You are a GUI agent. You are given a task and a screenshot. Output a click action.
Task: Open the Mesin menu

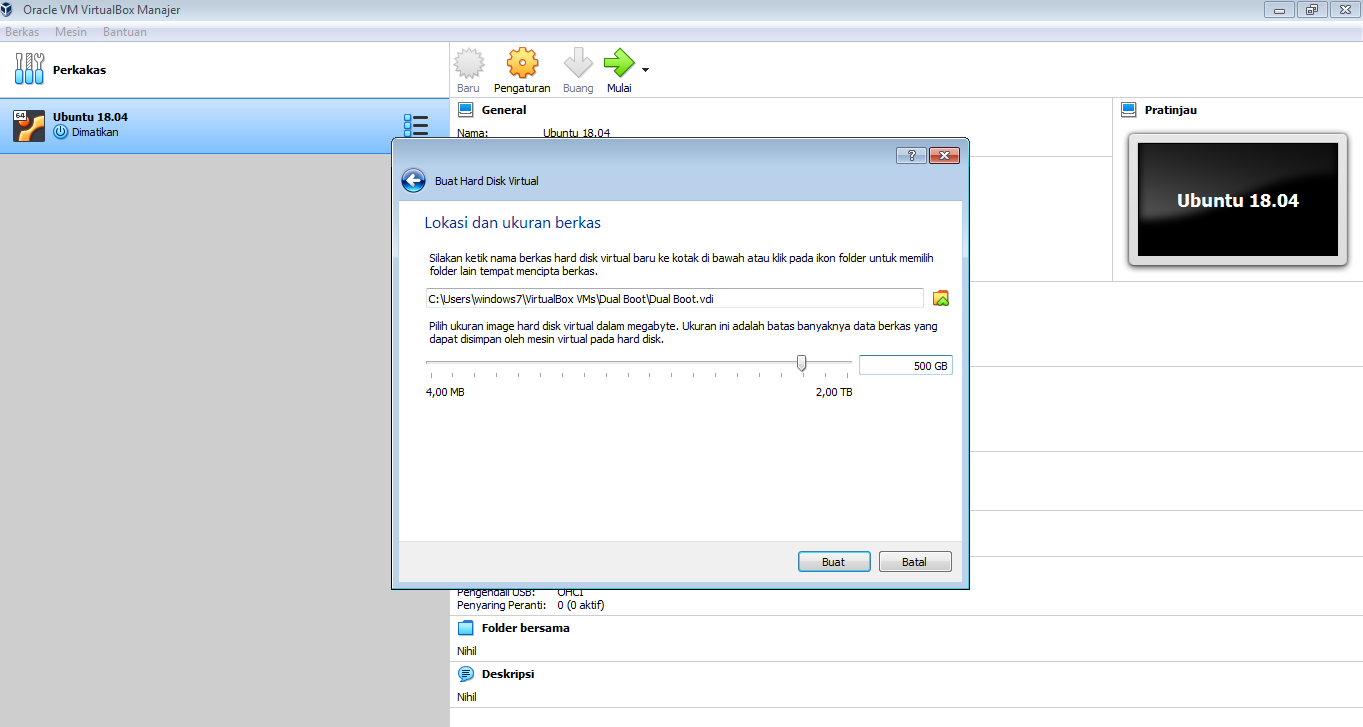pos(70,31)
